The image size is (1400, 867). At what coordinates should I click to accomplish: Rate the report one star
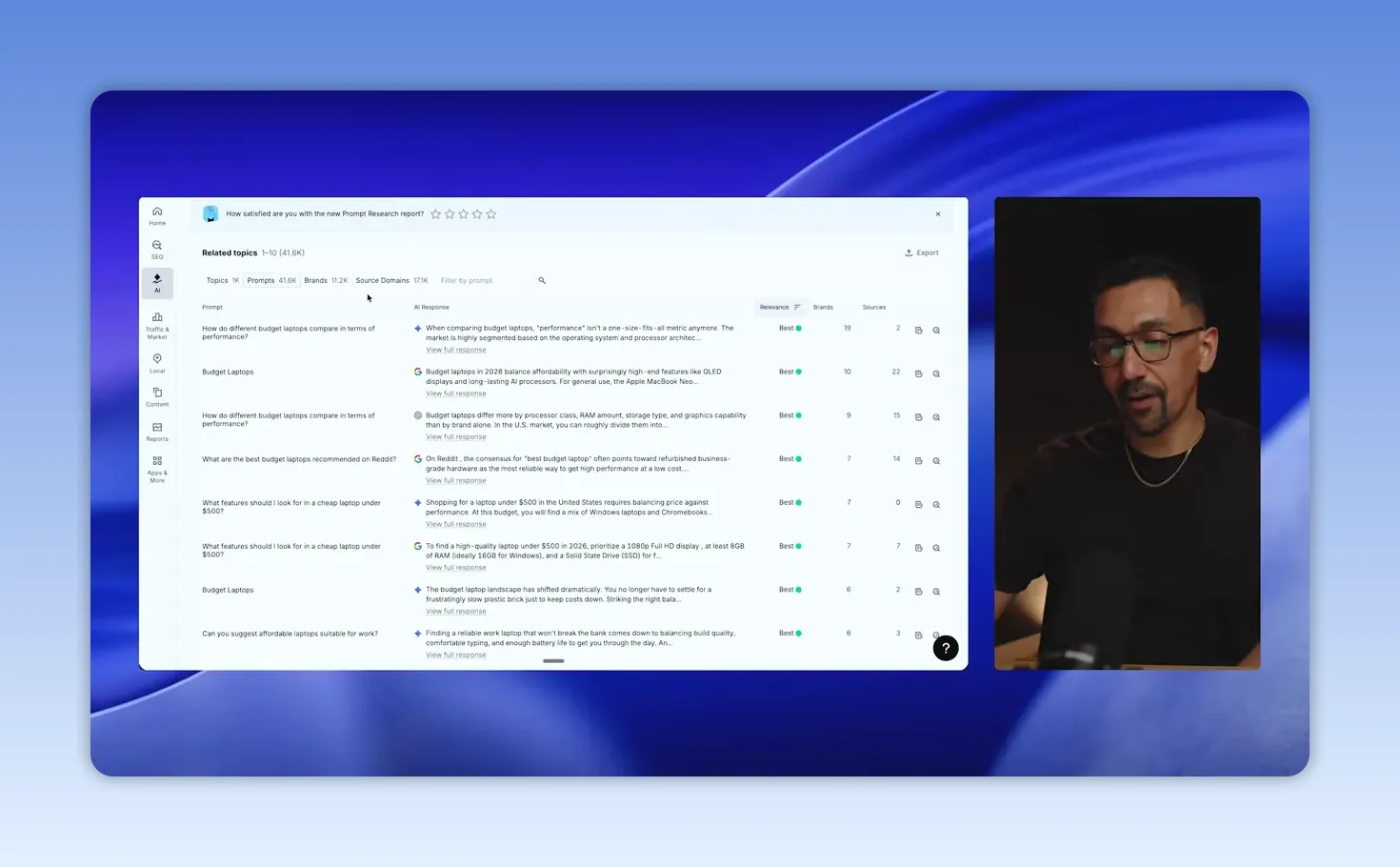436,214
